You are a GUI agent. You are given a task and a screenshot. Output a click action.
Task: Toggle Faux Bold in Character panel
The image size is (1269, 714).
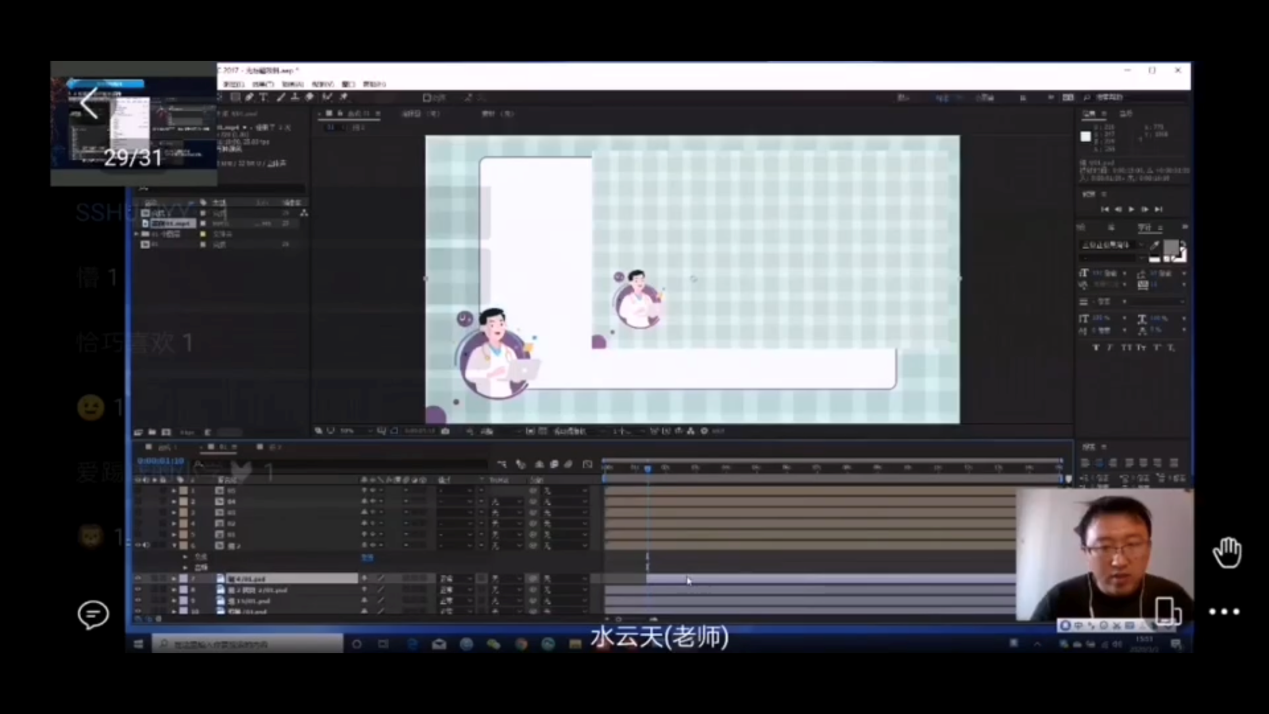click(x=1096, y=347)
